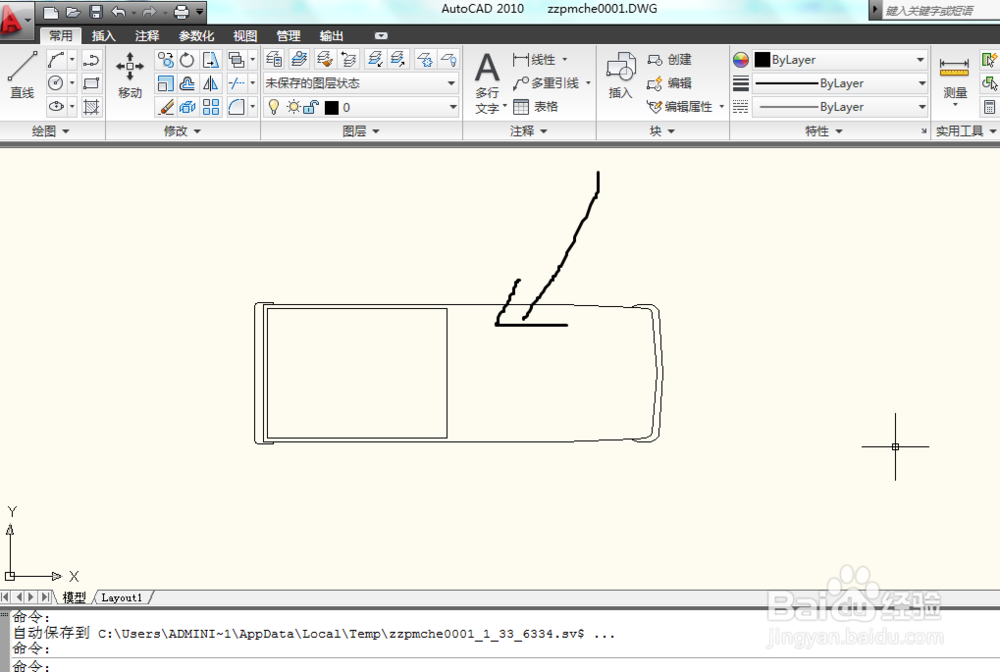The width and height of the screenshot is (1000, 672).
Task: Choose the Fillet tool icon
Action: [x=236, y=107]
